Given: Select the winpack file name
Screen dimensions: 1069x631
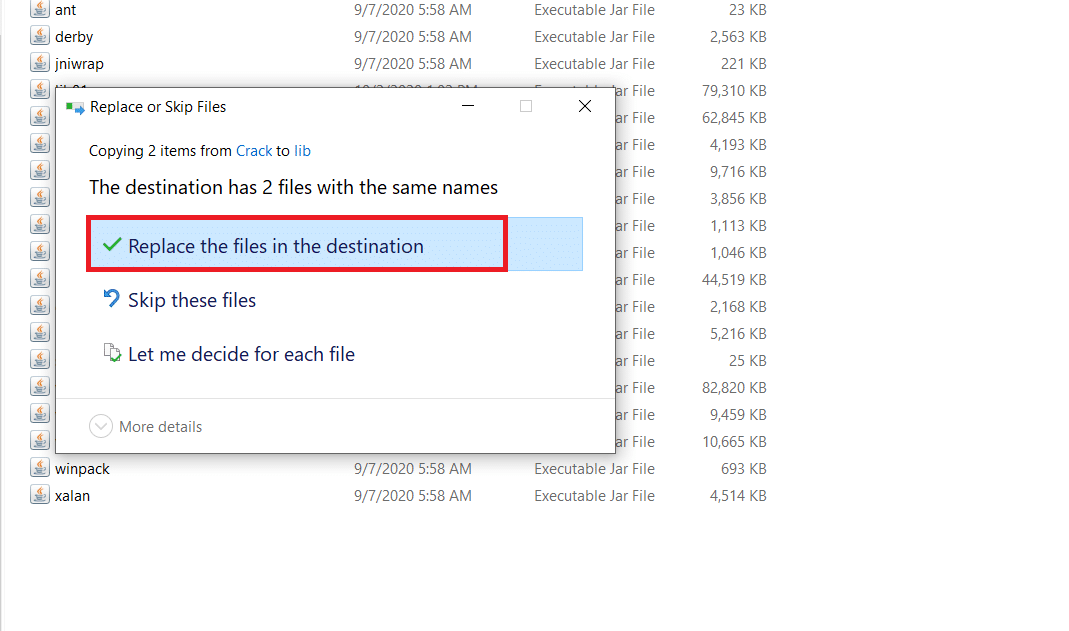Looking at the screenshot, I should tap(82, 469).
